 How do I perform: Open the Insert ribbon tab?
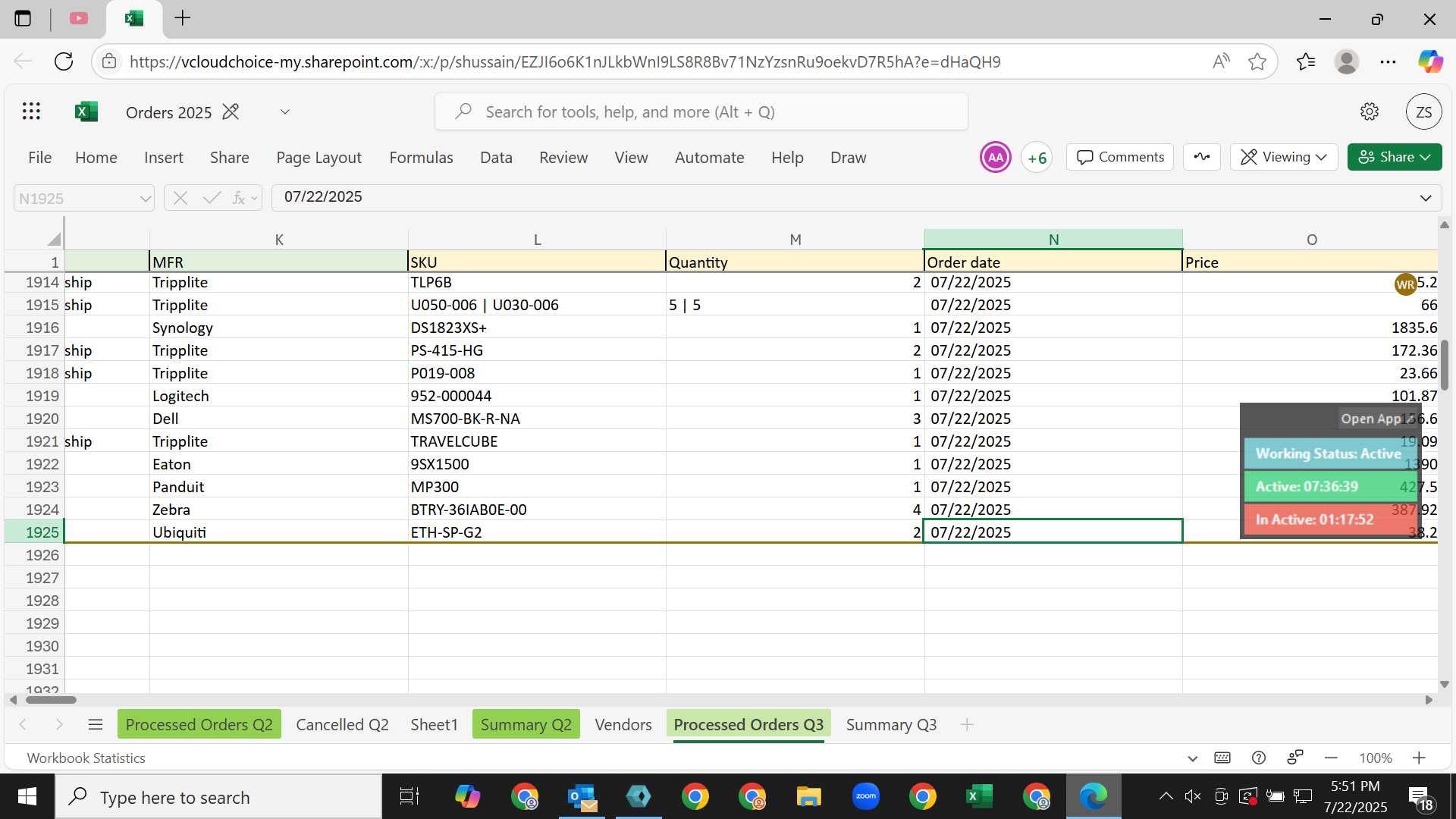[164, 157]
